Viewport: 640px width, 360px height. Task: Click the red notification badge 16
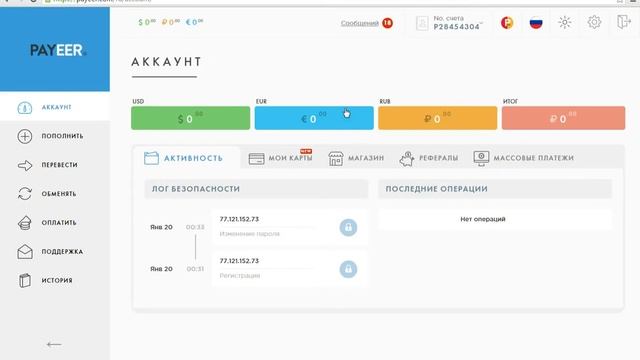[x=387, y=23]
